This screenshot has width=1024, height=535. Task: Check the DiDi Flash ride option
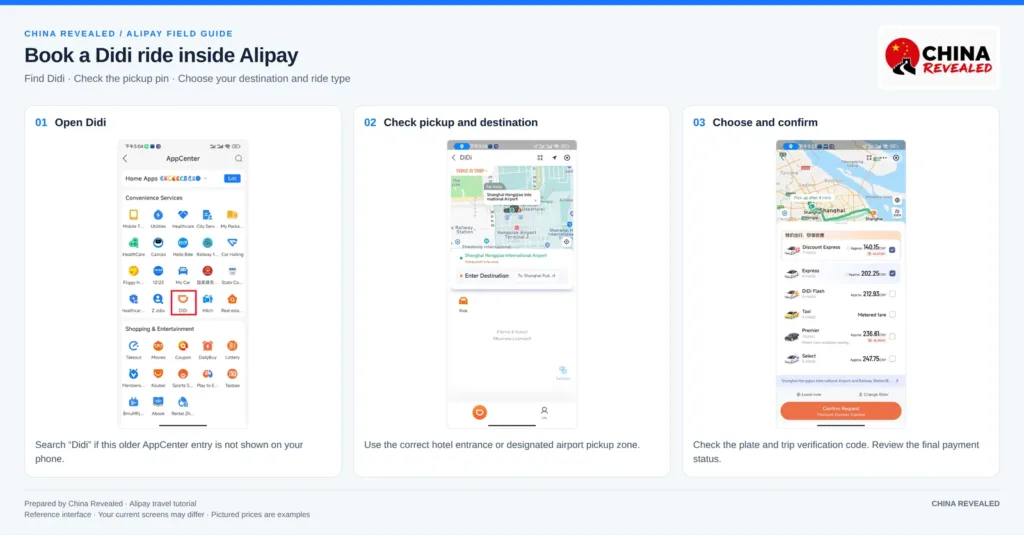(x=892, y=294)
